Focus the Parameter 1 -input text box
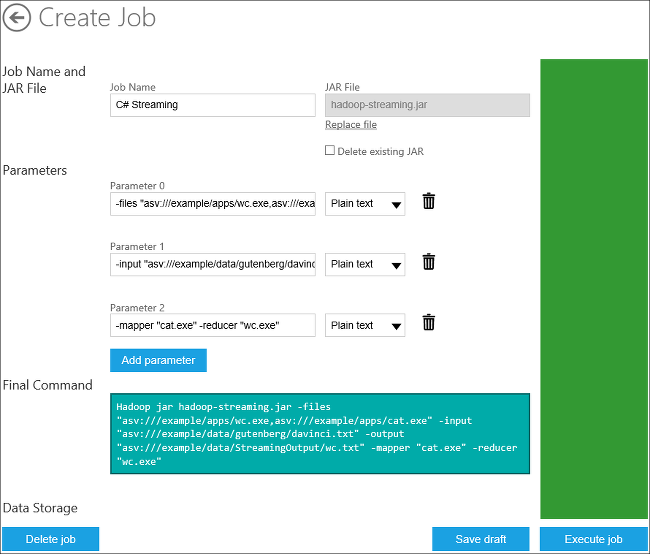The width and height of the screenshot is (650, 554). [213, 264]
